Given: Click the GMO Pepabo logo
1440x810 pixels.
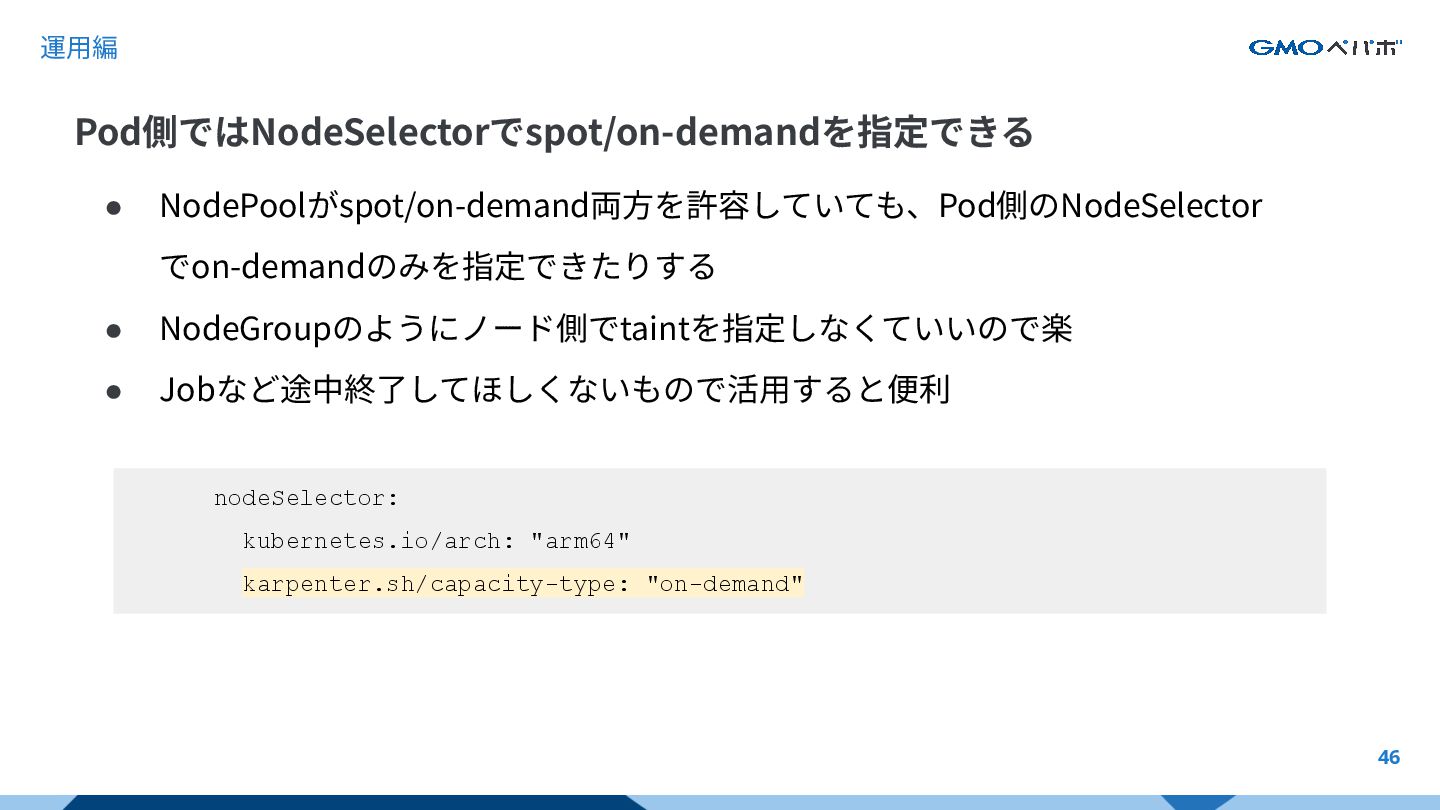Looking at the screenshot, I should click(1325, 47).
